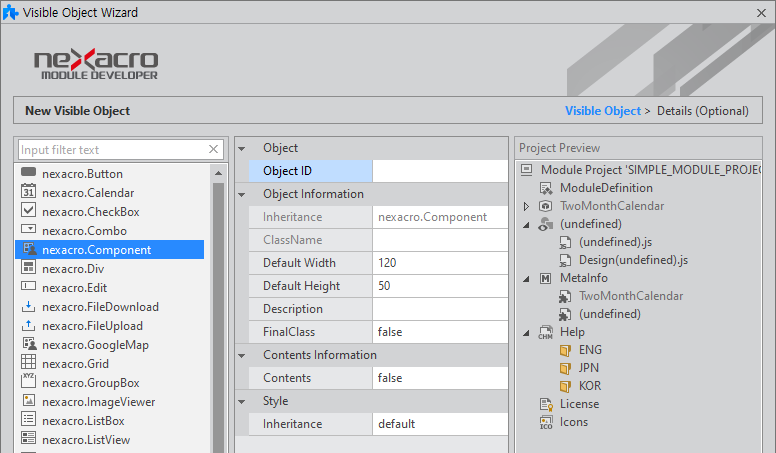Click the ENG help folder icon
The image size is (776, 453).
click(566, 350)
